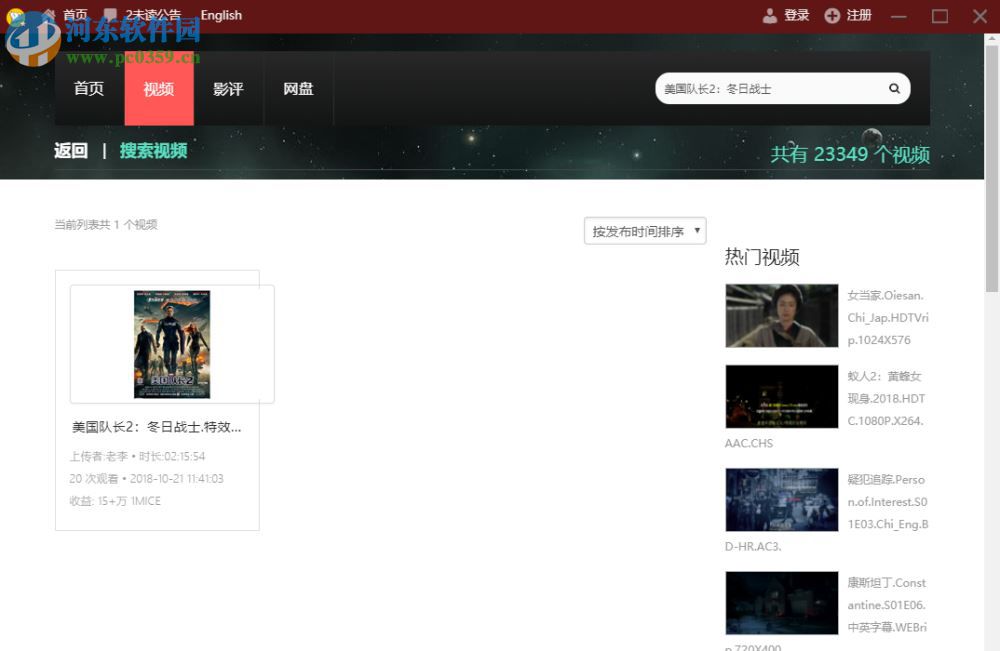Open 注册 register link
The image size is (1000, 651).
click(x=859, y=15)
